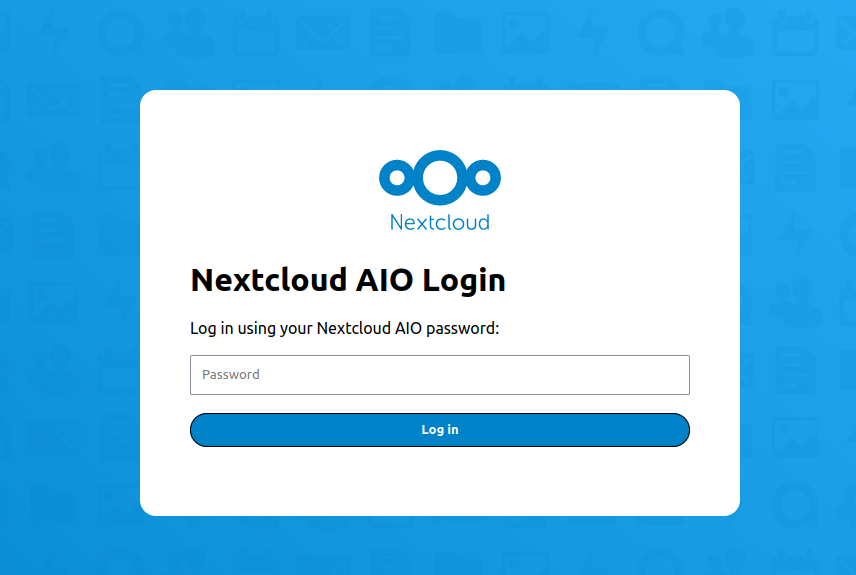Click the "Nextcloud" wordmark beneath the logo
The height and width of the screenshot is (575, 856).
[440, 222]
